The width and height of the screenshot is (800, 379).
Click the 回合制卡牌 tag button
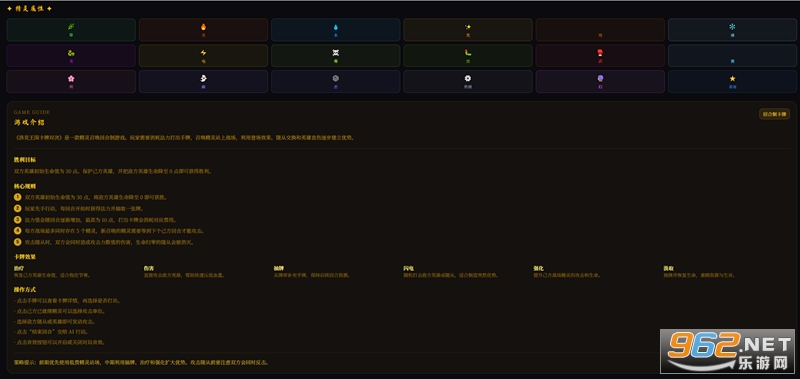pos(774,114)
